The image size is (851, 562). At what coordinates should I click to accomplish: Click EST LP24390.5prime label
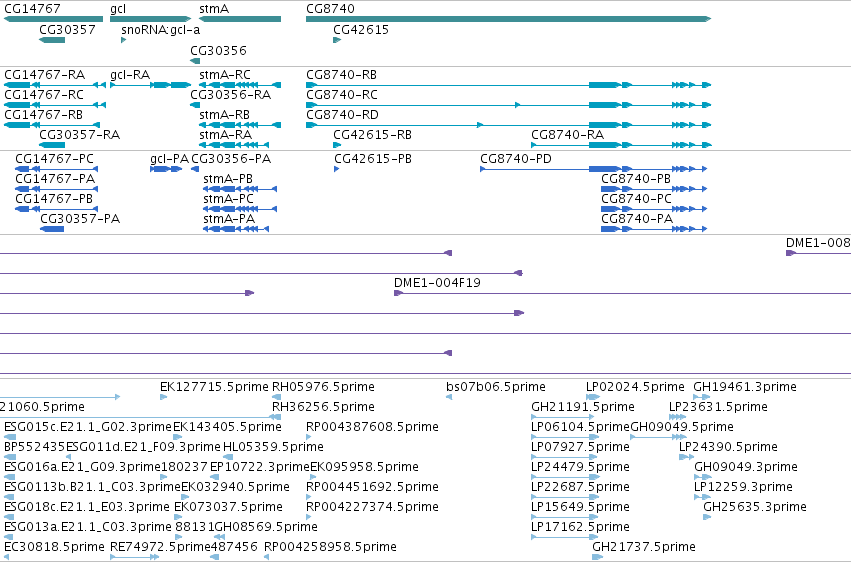point(728,447)
